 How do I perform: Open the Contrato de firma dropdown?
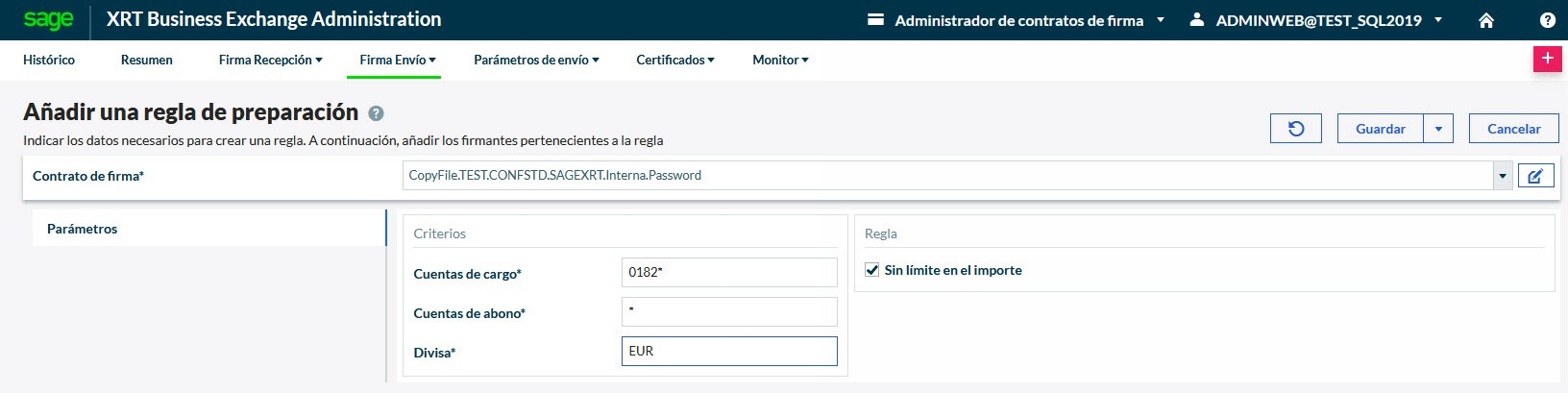tap(1502, 176)
